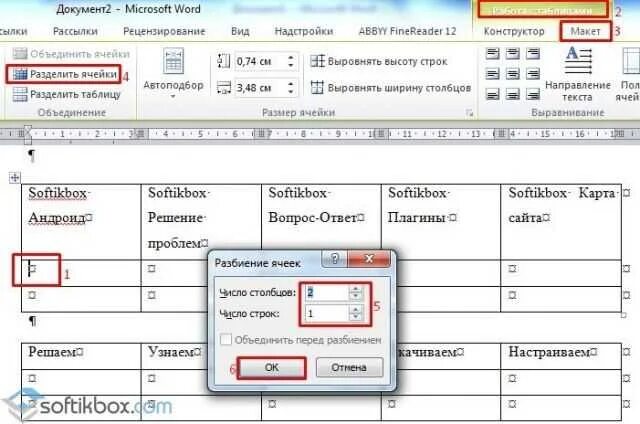
Task: Open the Рассылки tab
Action: (75, 31)
